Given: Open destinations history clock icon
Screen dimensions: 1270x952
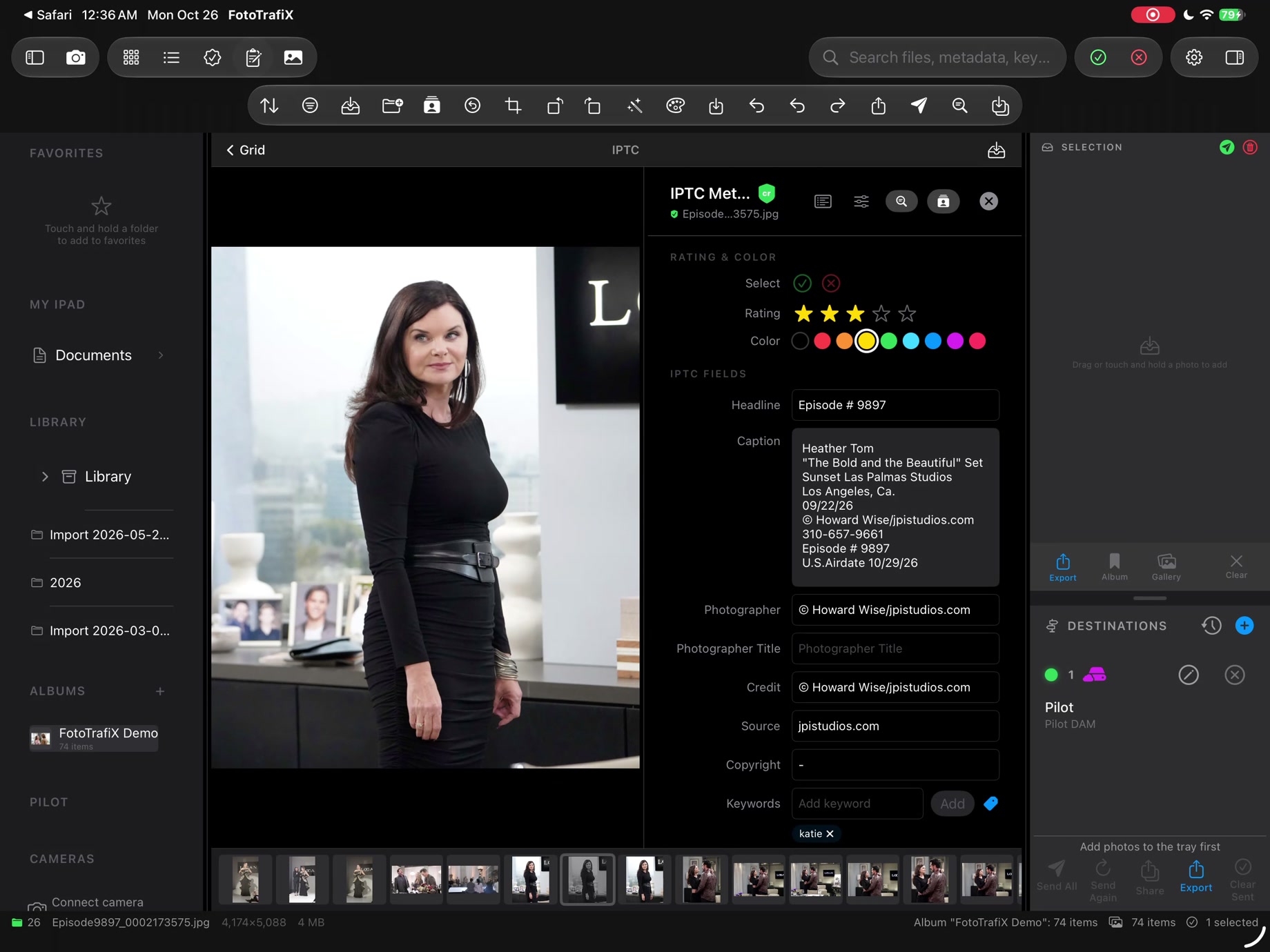Looking at the screenshot, I should (x=1211, y=626).
